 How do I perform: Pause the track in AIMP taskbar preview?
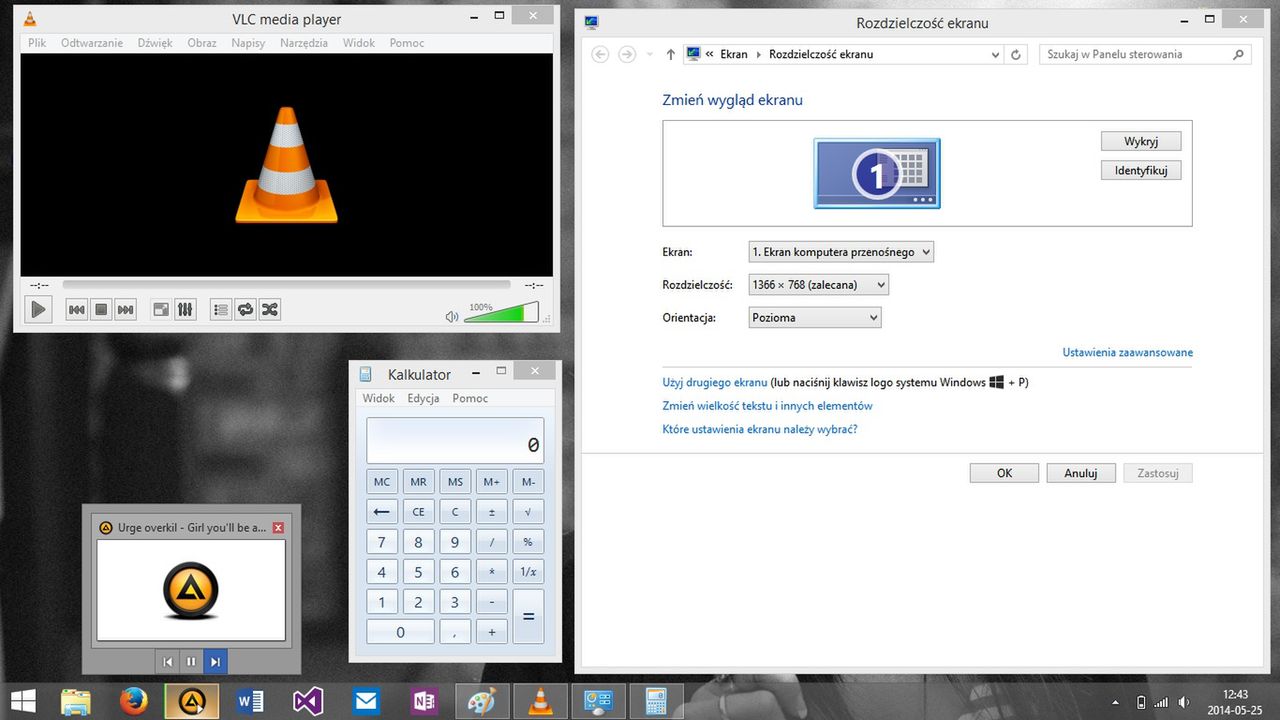[191, 661]
